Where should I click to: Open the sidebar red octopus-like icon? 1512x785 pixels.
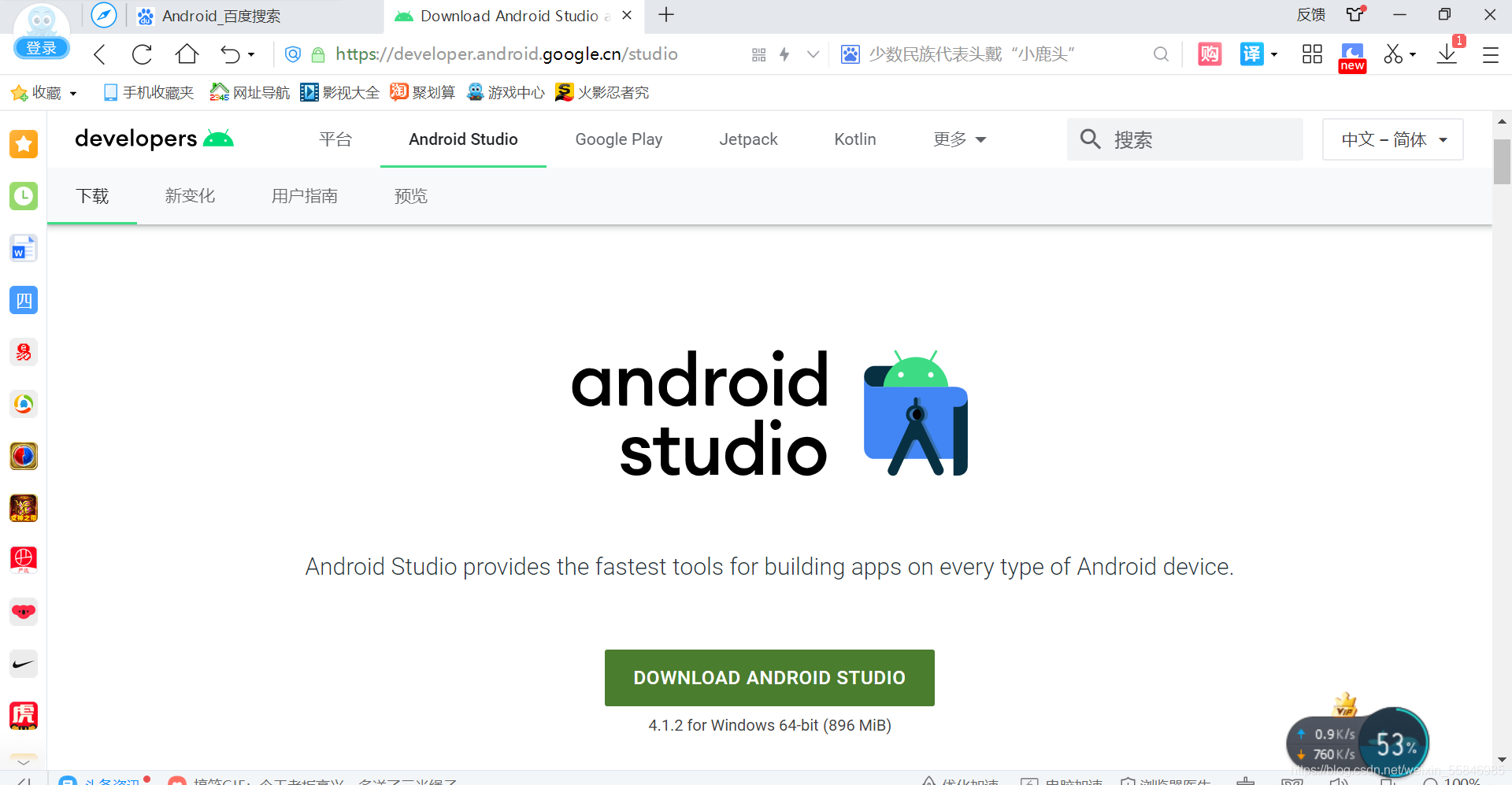pos(24,352)
